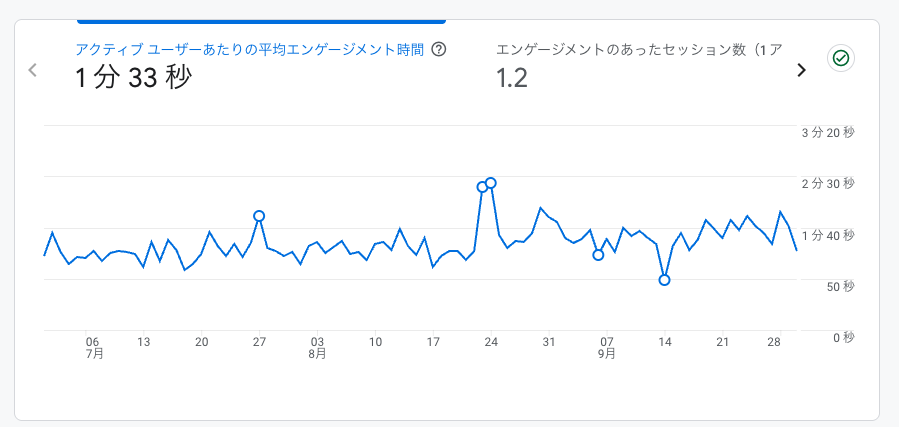Click the 3 分 20 秒 y-axis label

(x=828, y=132)
